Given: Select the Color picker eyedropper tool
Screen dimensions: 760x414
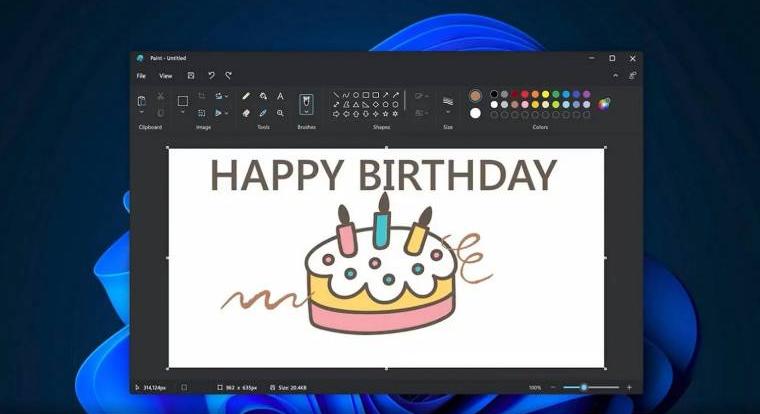Looking at the screenshot, I should 263,113.
